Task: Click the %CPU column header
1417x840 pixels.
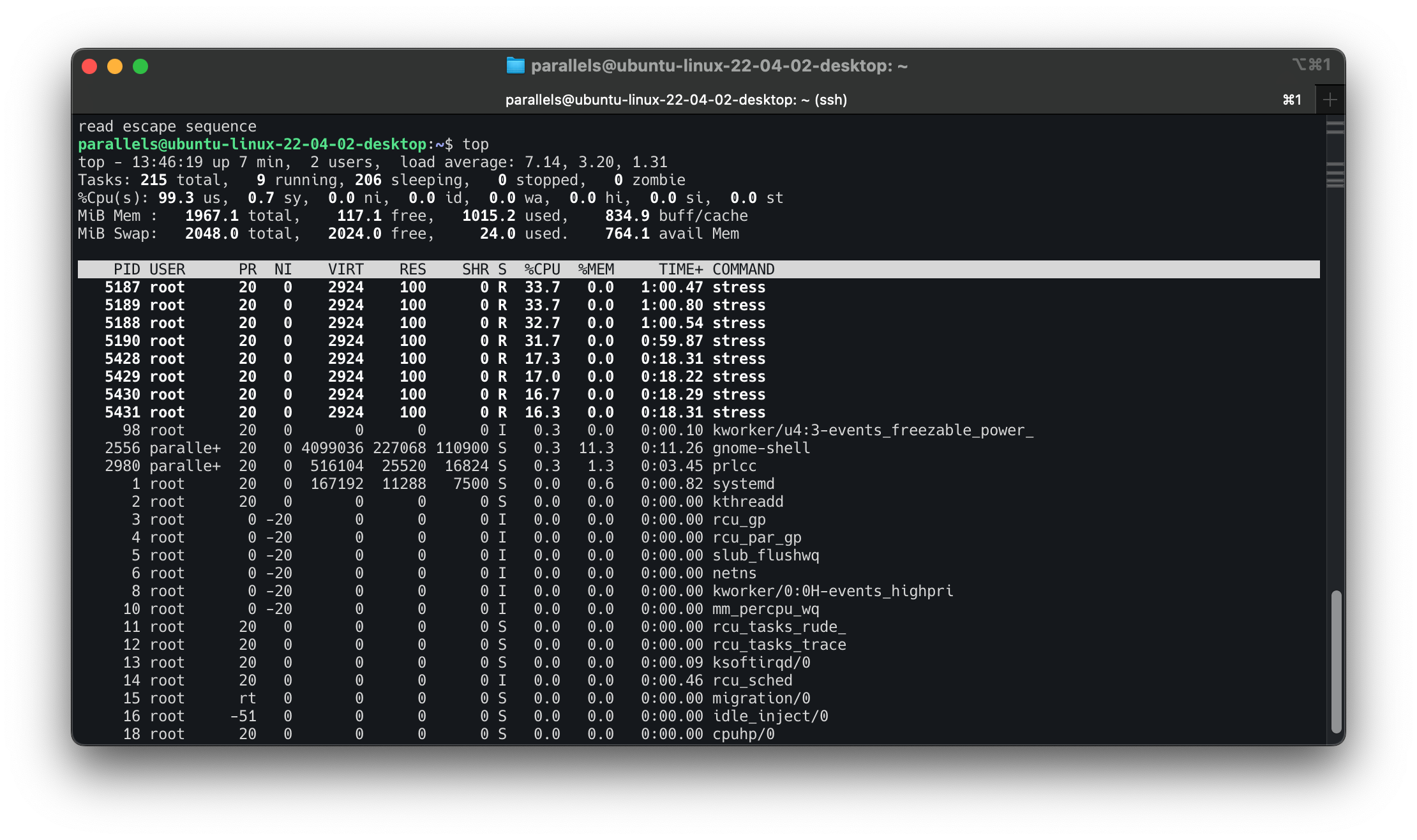Action: coord(543,269)
